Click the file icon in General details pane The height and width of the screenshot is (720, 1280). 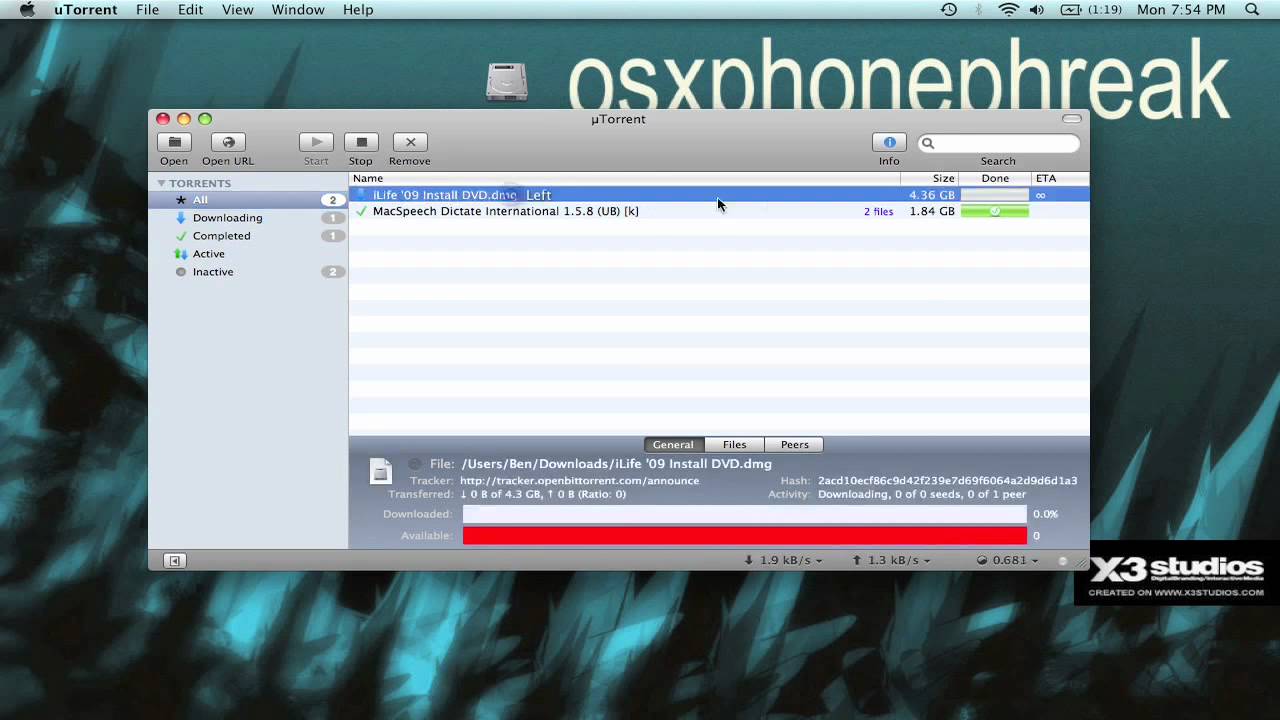point(381,472)
